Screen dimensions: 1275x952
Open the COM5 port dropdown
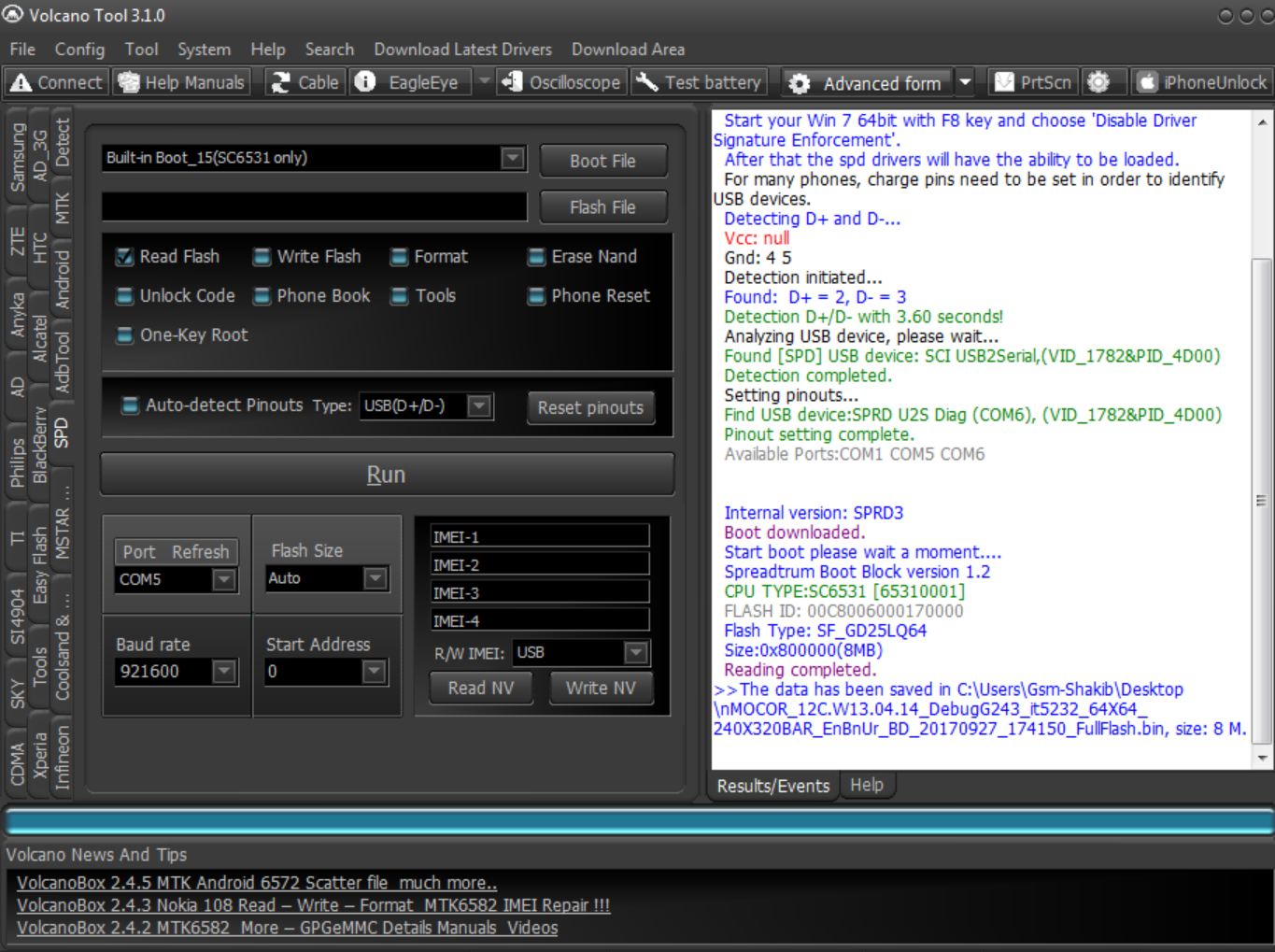point(224,580)
